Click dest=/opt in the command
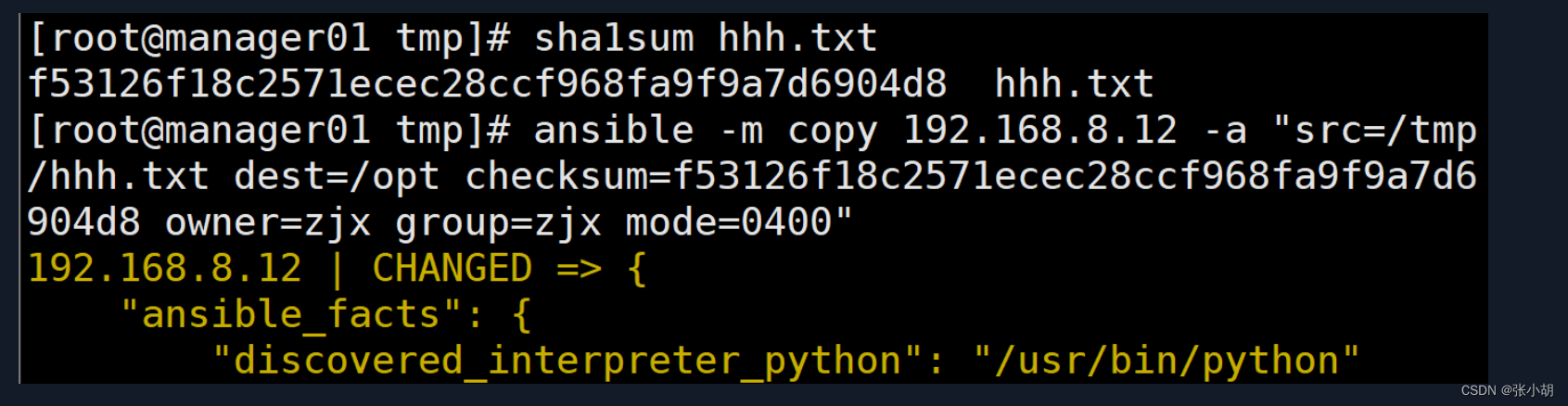 337,177
